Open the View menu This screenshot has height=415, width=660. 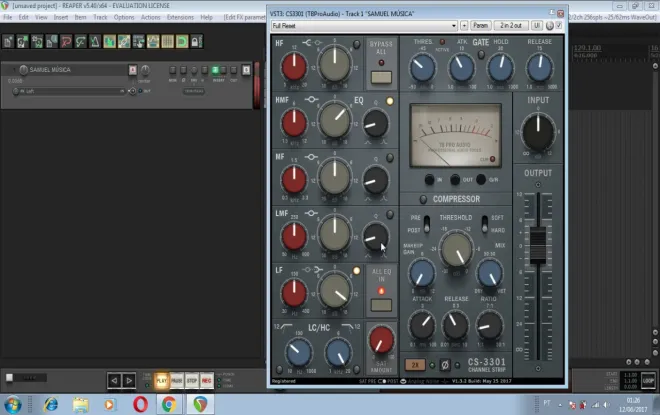[x=41, y=17]
